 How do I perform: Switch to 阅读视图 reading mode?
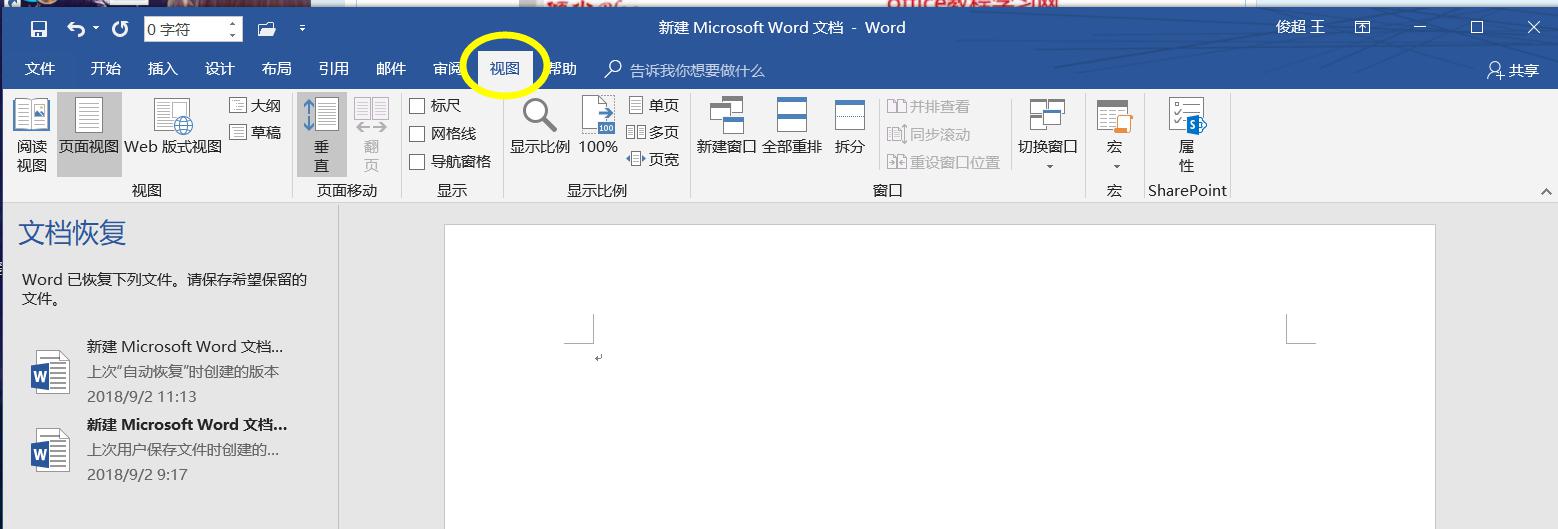tap(32, 135)
